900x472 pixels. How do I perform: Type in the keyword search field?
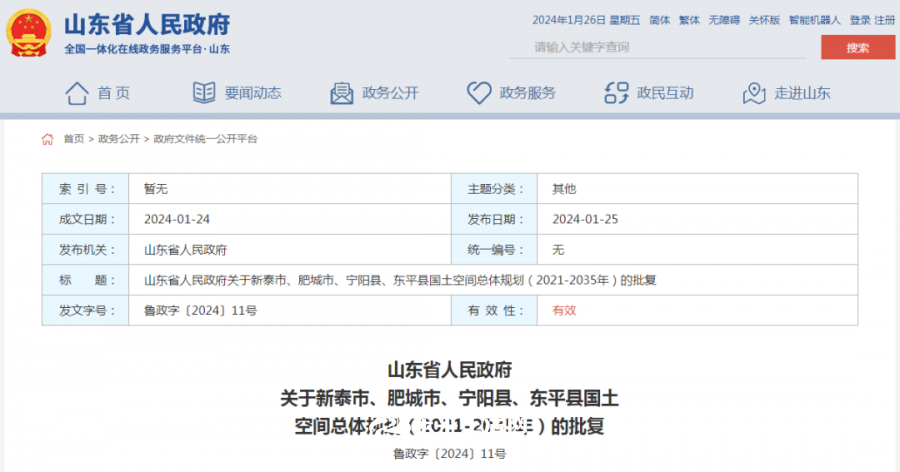point(660,47)
